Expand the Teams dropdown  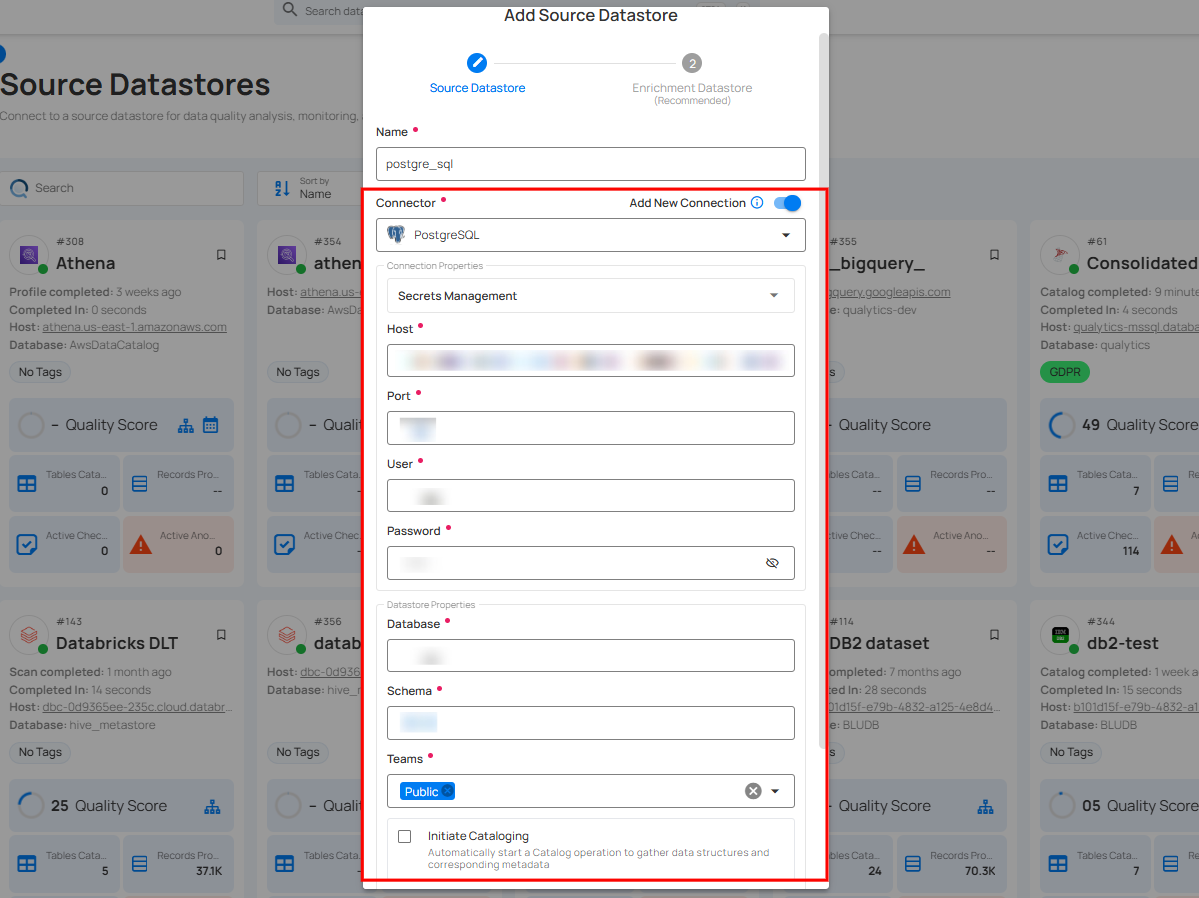[777, 791]
